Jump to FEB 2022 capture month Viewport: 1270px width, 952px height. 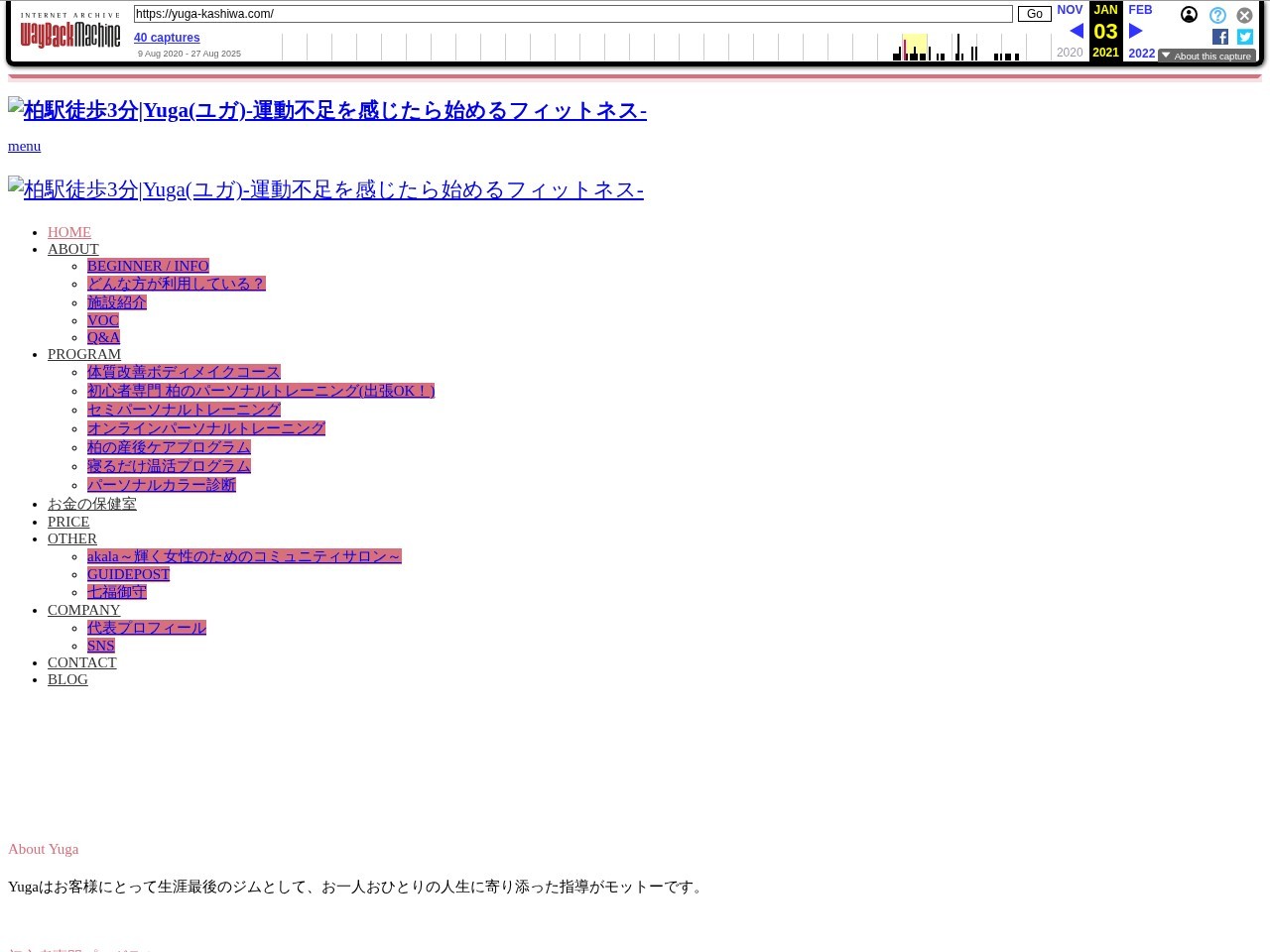pos(1141,10)
